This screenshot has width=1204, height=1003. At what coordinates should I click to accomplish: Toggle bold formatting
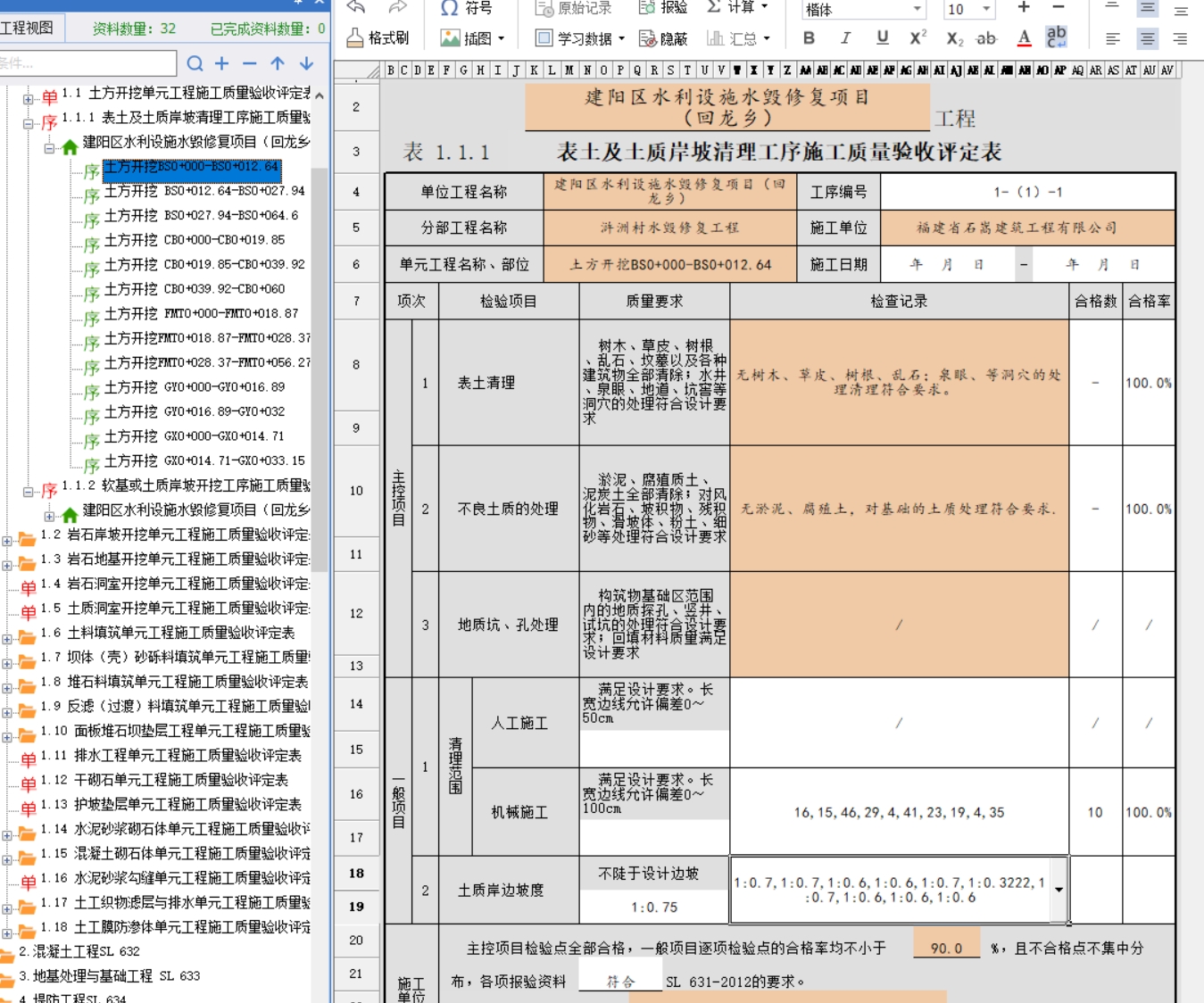click(x=809, y=38)
